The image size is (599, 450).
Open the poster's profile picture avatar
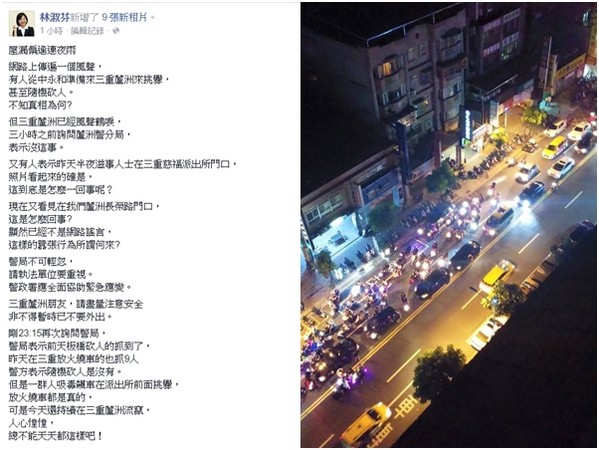tap(22, 24)
